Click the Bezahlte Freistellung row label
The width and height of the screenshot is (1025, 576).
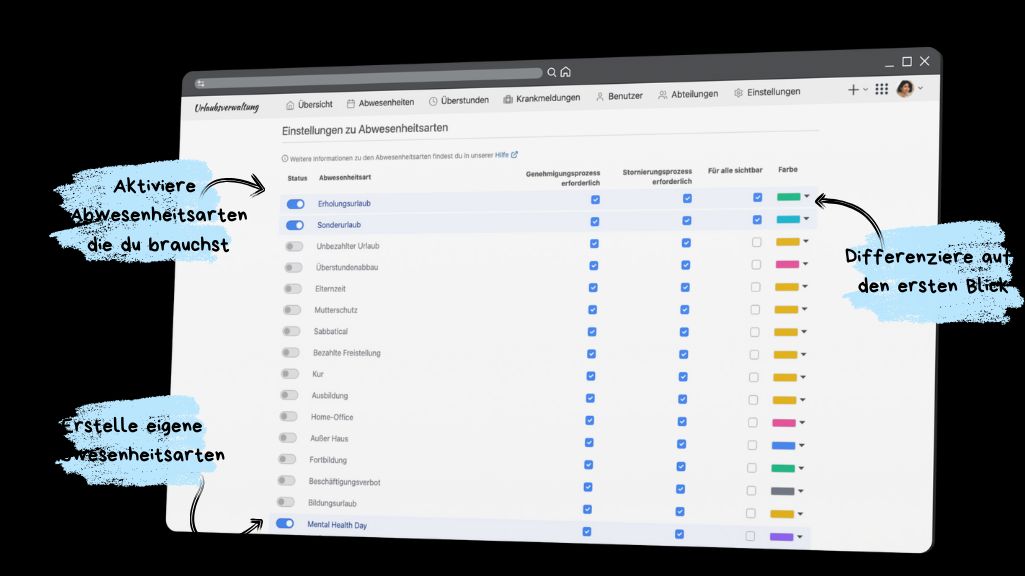pyautogui.click(x=346, y=353)
